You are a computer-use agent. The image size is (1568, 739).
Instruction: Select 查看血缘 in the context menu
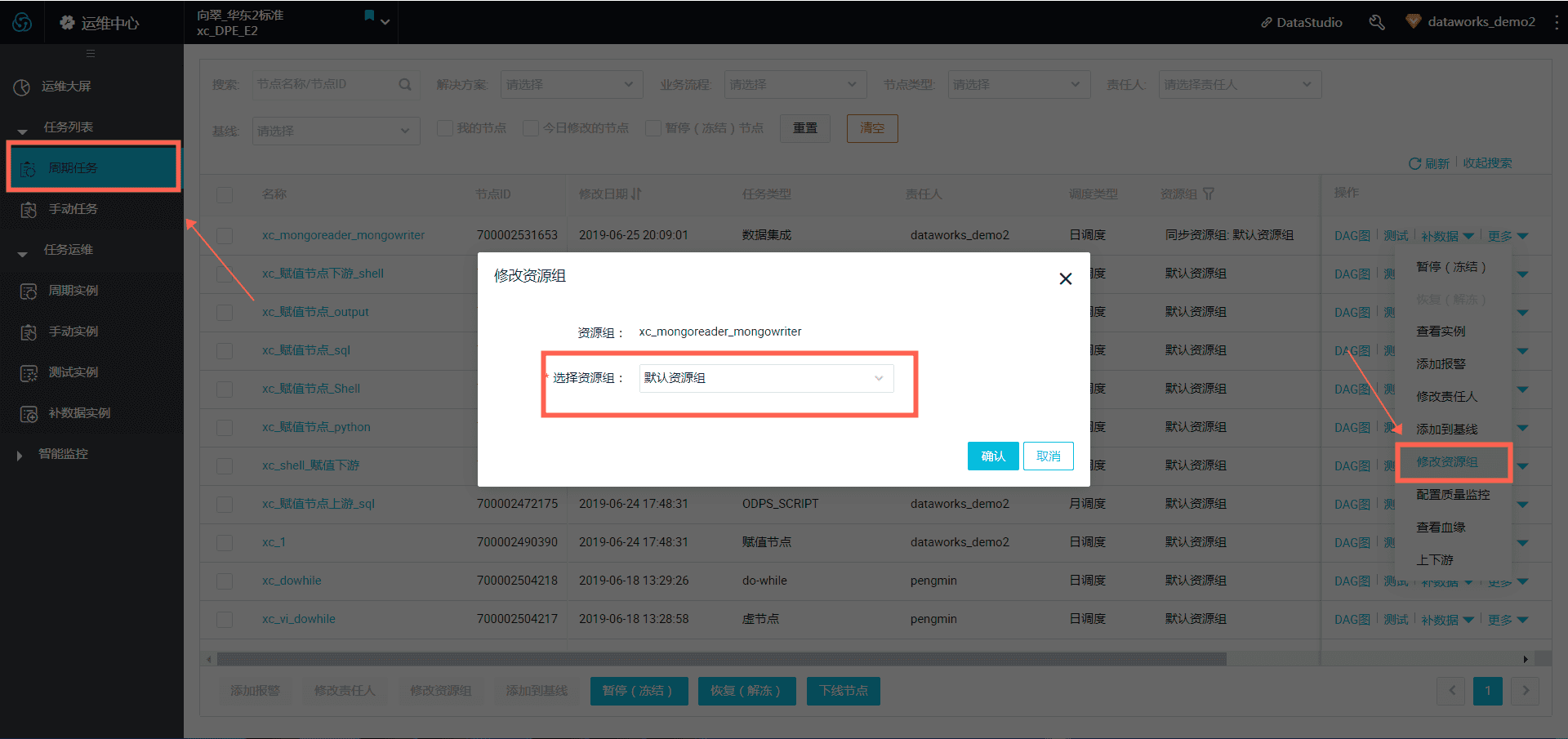click(1442, 527)
